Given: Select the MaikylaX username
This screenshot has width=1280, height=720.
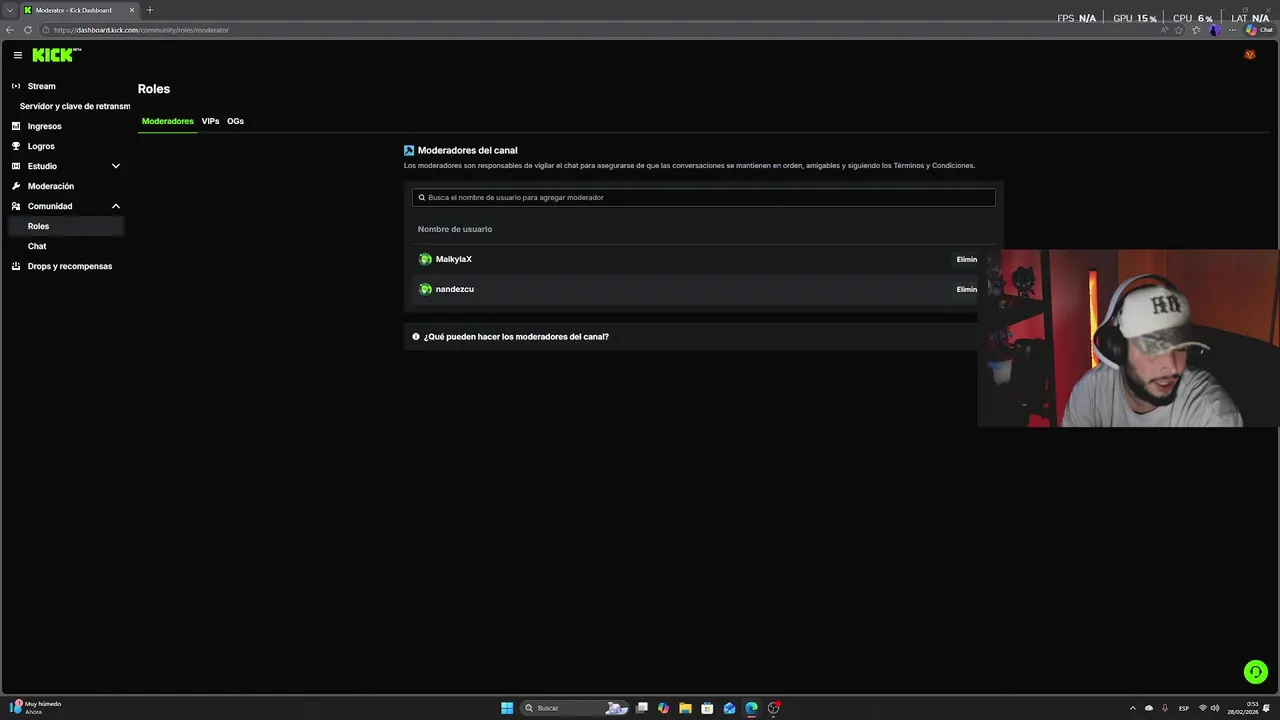Looking at the screenshot, I should coord(454,259).
